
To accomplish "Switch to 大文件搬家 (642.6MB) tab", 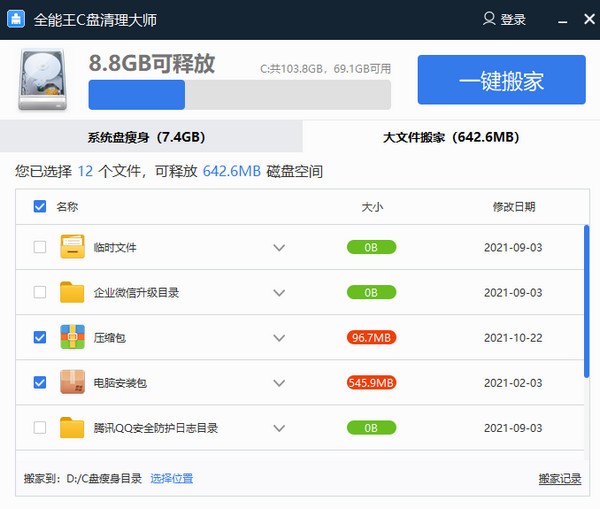I will (x=451, y=137).
